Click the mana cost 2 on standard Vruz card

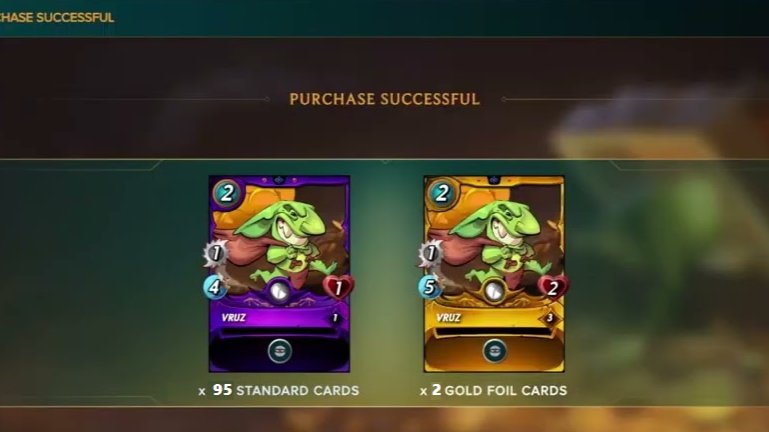(227, 193)
